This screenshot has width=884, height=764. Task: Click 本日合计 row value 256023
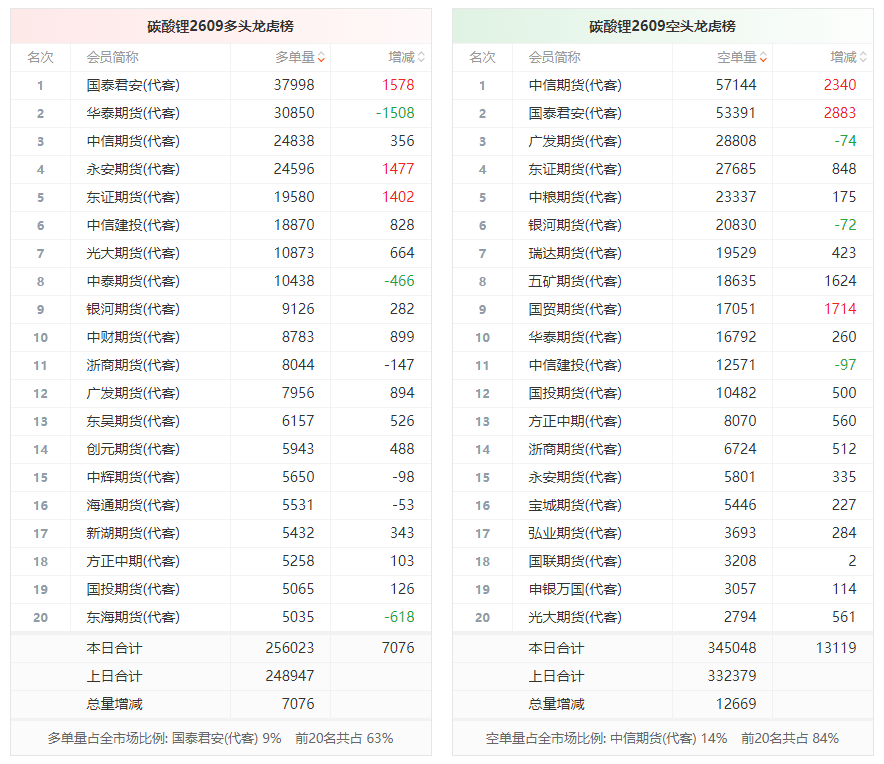coord(290,648)
